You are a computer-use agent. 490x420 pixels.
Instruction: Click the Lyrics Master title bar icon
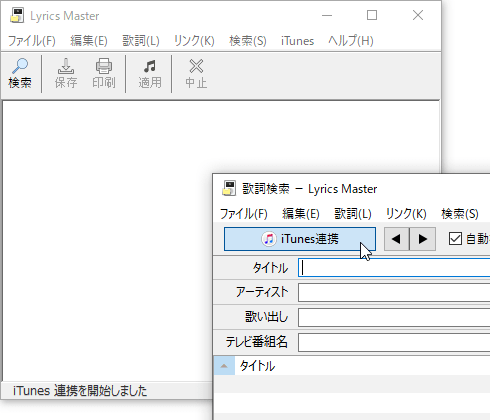point(17,15)
